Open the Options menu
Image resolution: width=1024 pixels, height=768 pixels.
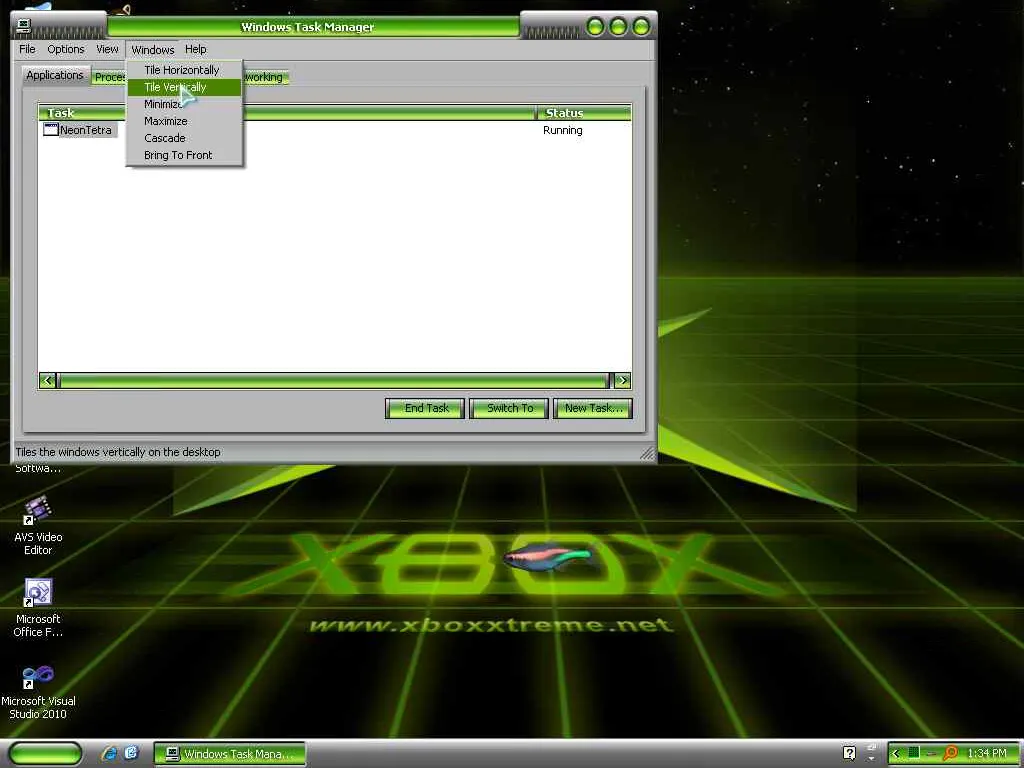tap(65, 49)
